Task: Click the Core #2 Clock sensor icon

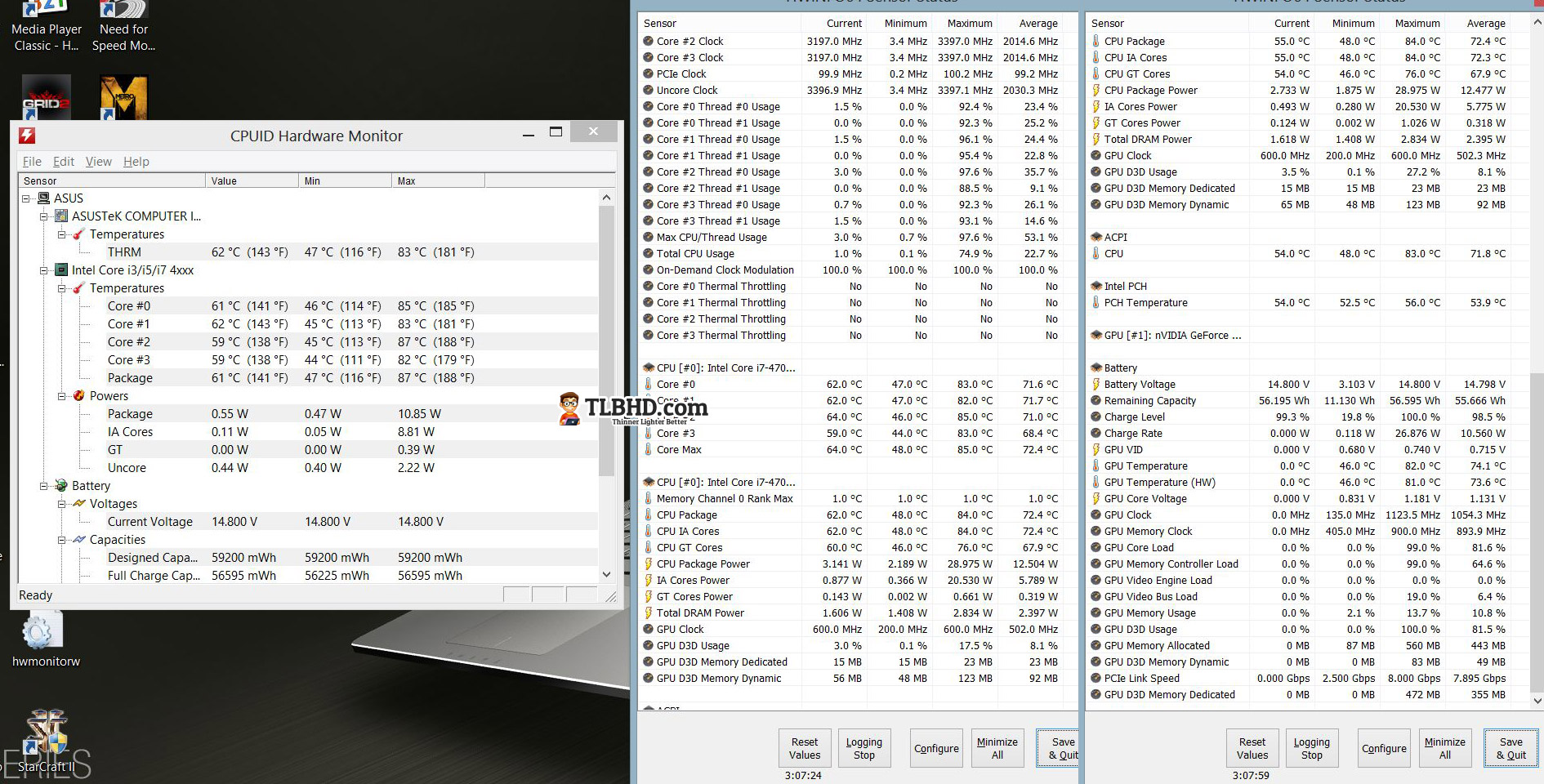Action: point(648,41)
